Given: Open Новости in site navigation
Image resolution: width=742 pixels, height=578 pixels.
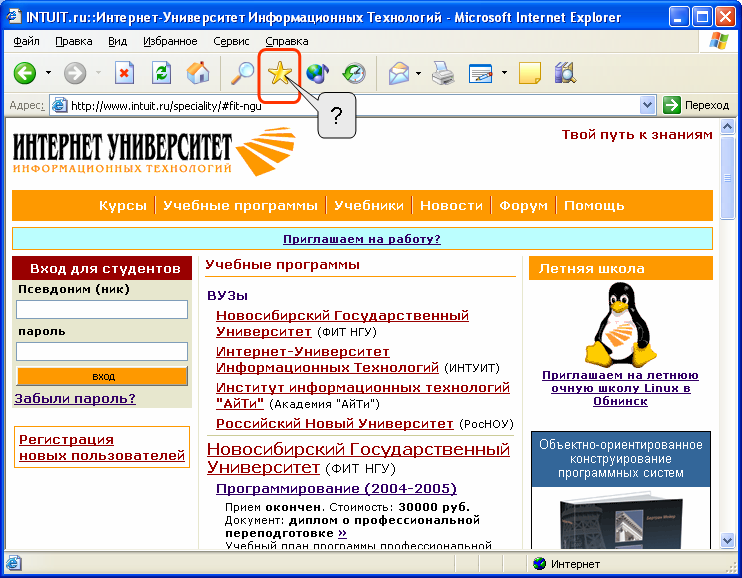Looking at the screenshot, I should click(x=451, y=206).
